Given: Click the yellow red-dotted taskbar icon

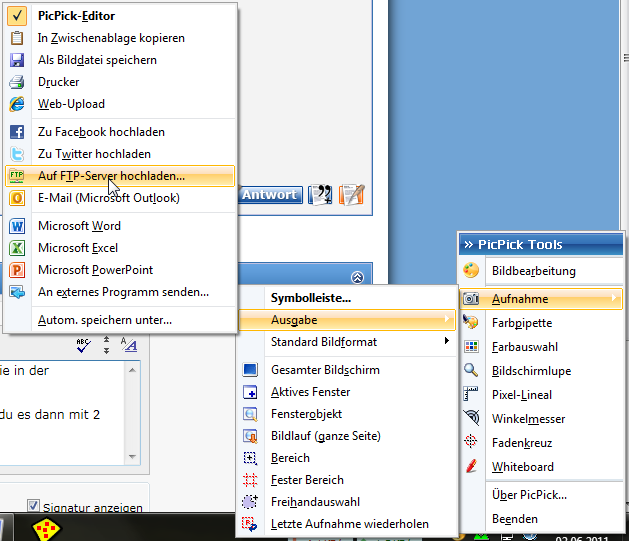Looking at the screenshot, I should [x=47, y=529].
